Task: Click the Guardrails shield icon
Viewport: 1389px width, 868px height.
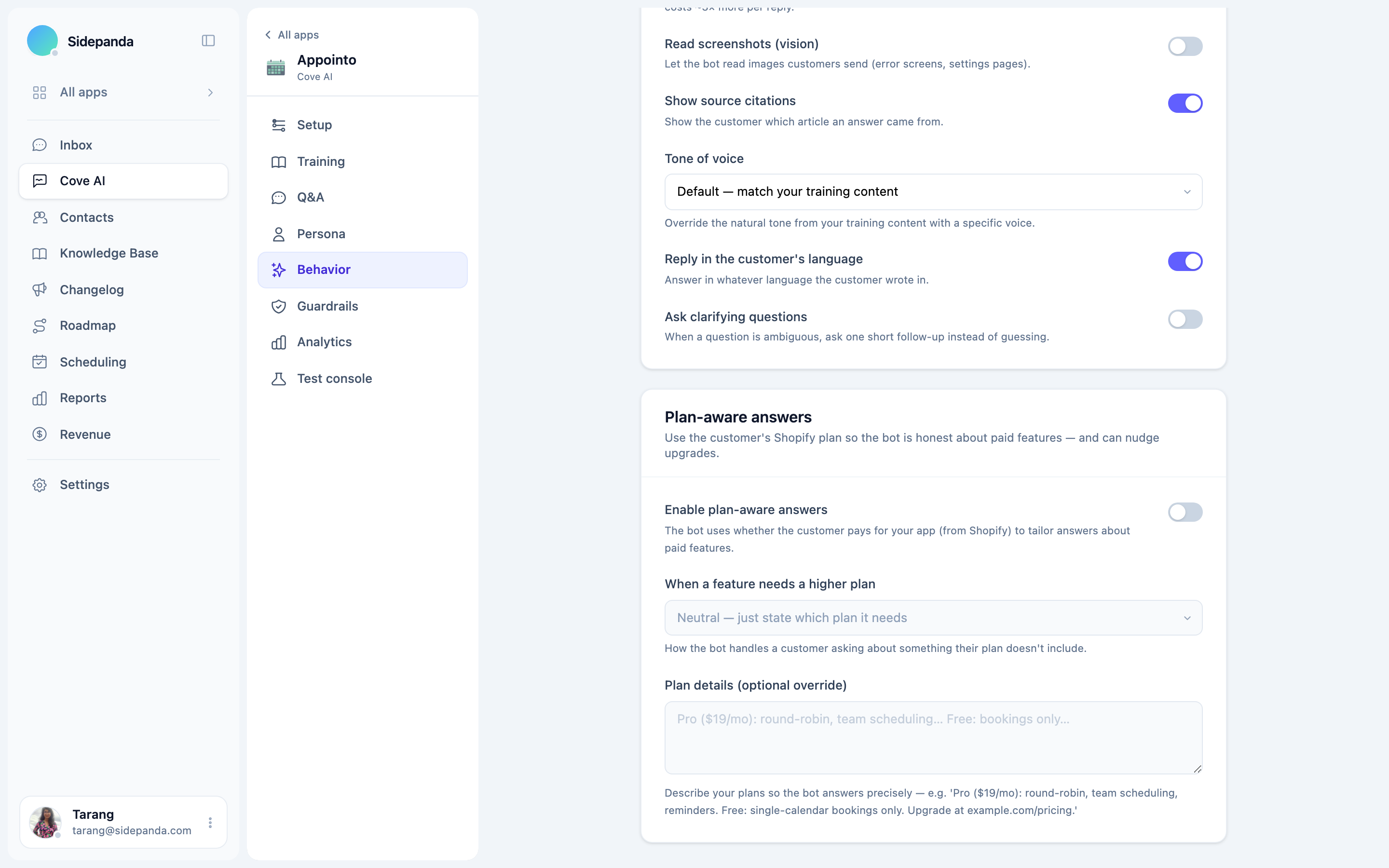Action: [279, 307]
